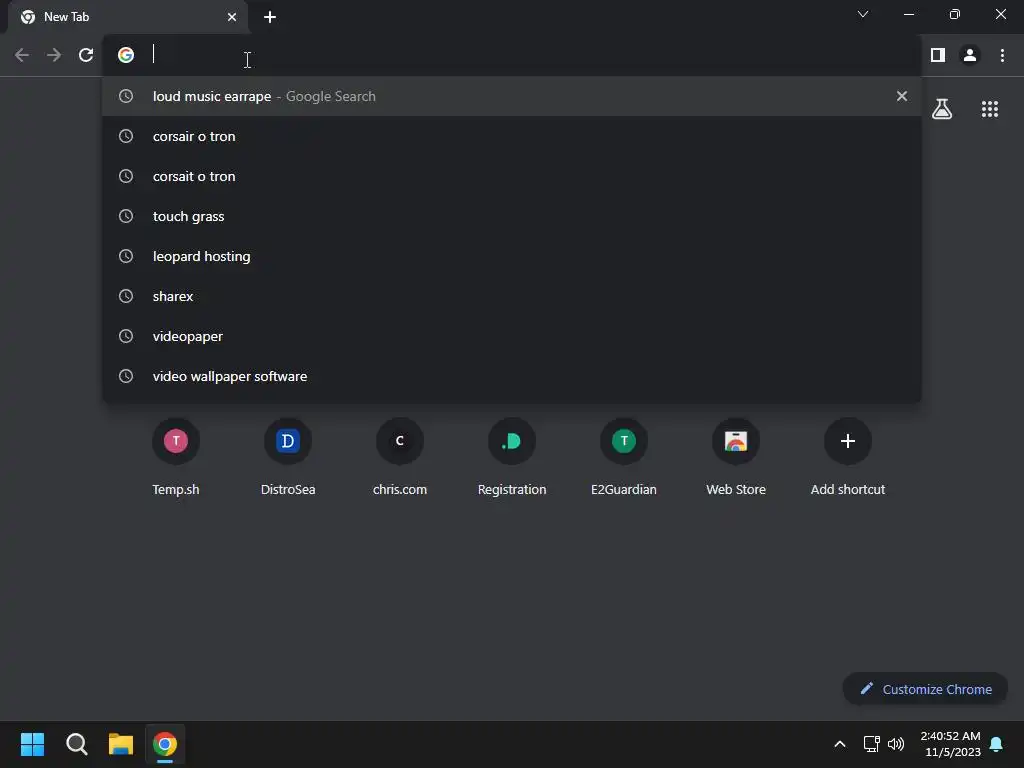Select 'corsair o tron' suggestion

coord(511,136)
